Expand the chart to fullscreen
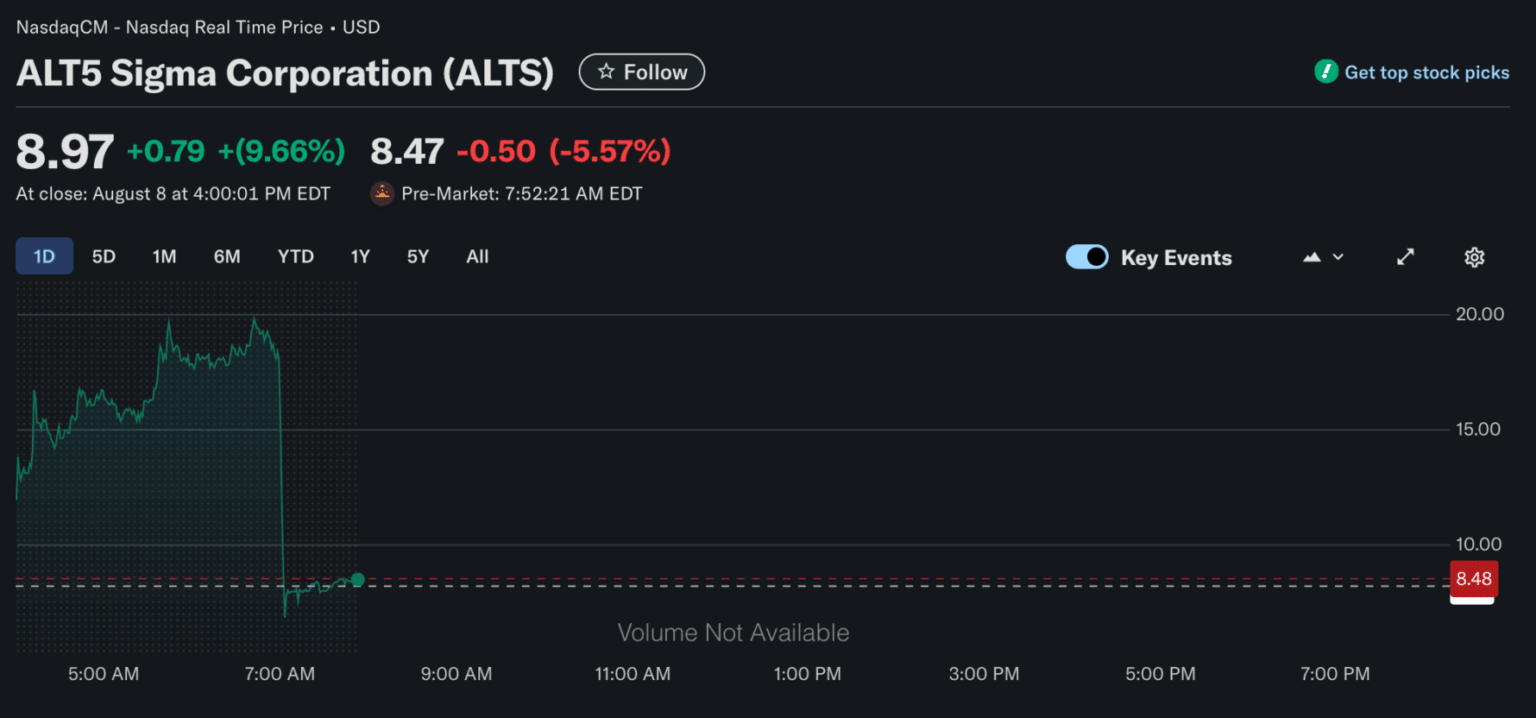The width and height of the screenshot is (1536, 718). click(1406, 257)
